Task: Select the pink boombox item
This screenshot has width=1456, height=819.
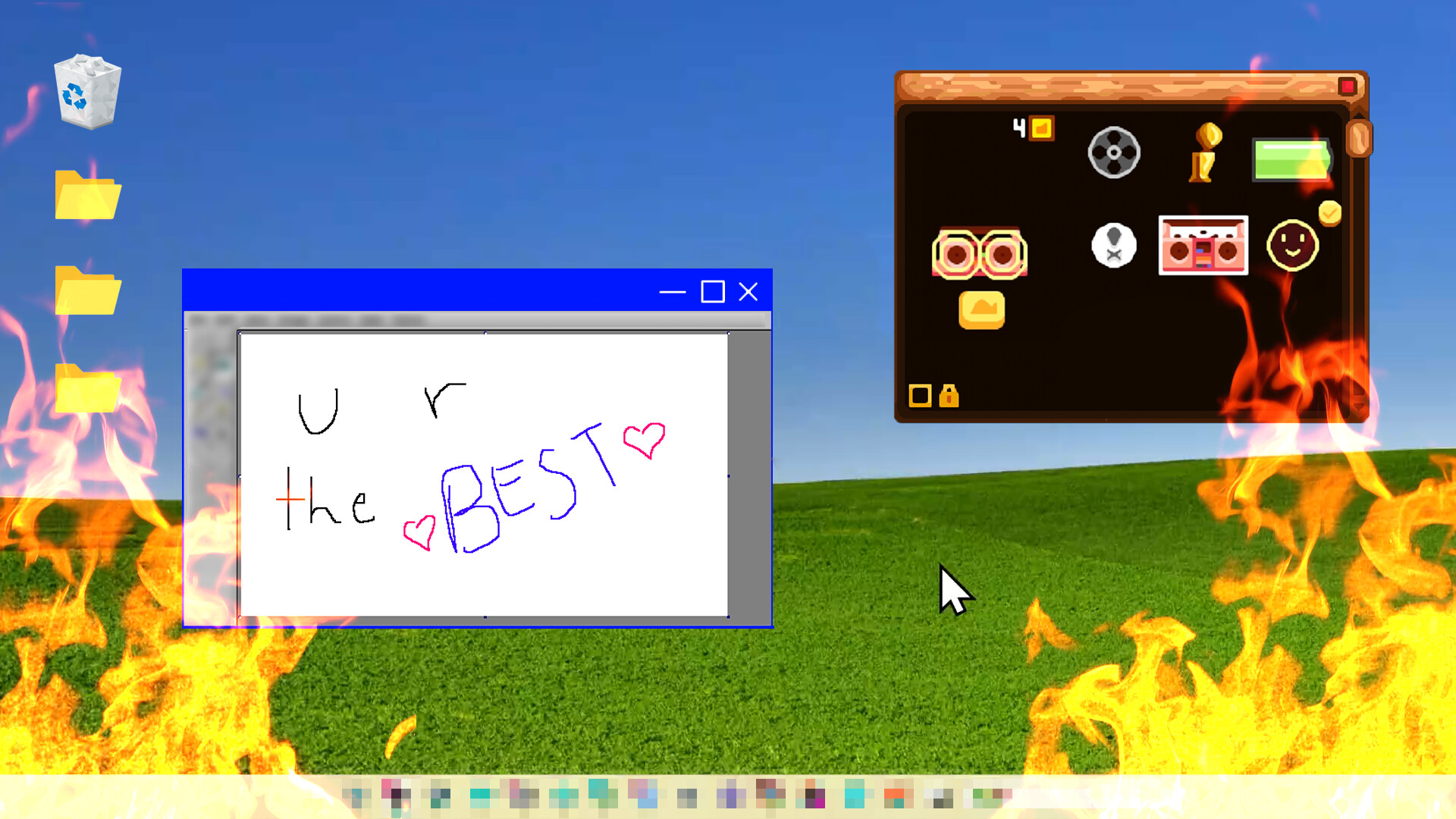Action: click(x=1203, y=246)
